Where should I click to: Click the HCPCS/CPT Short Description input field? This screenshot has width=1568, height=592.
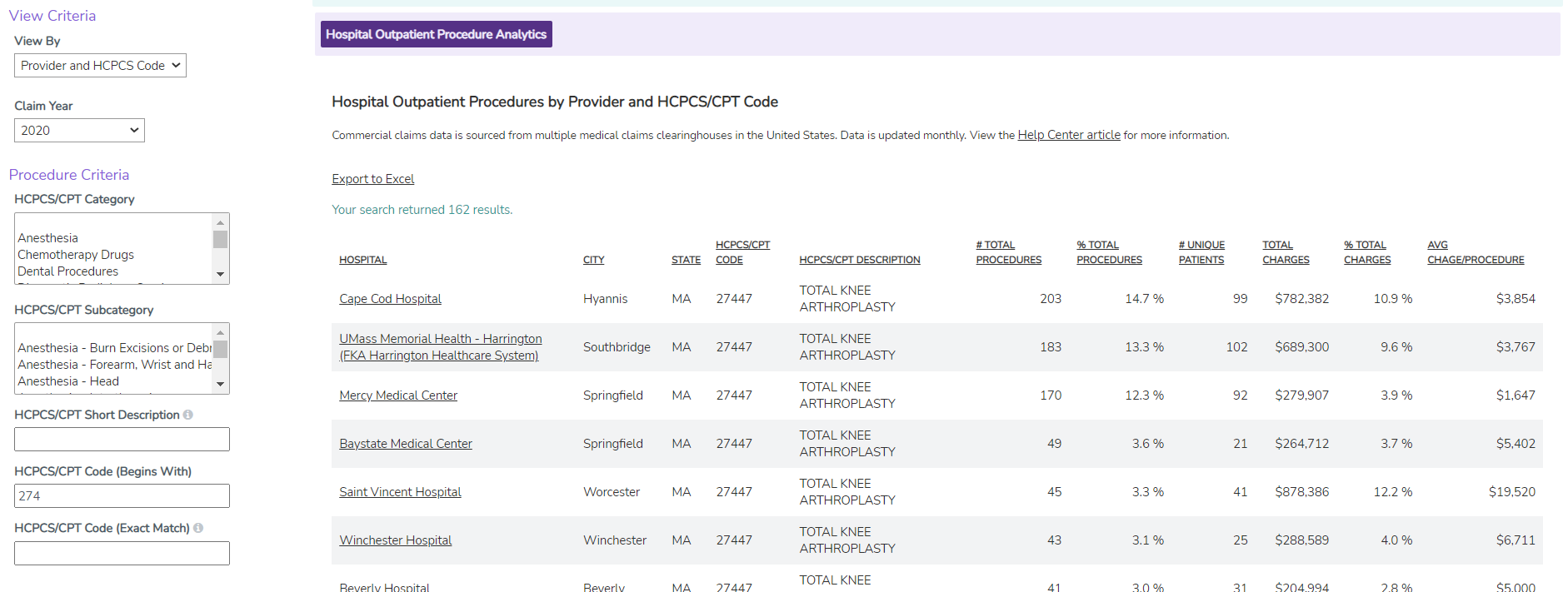(122, 440)
